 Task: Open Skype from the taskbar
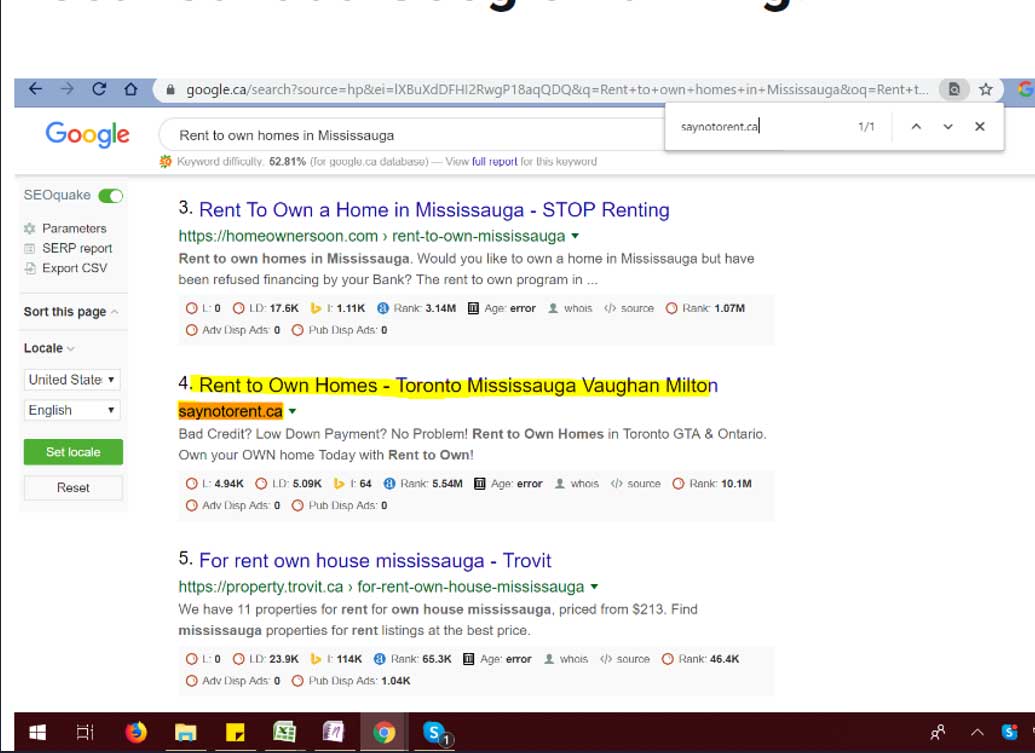point(434,733)
